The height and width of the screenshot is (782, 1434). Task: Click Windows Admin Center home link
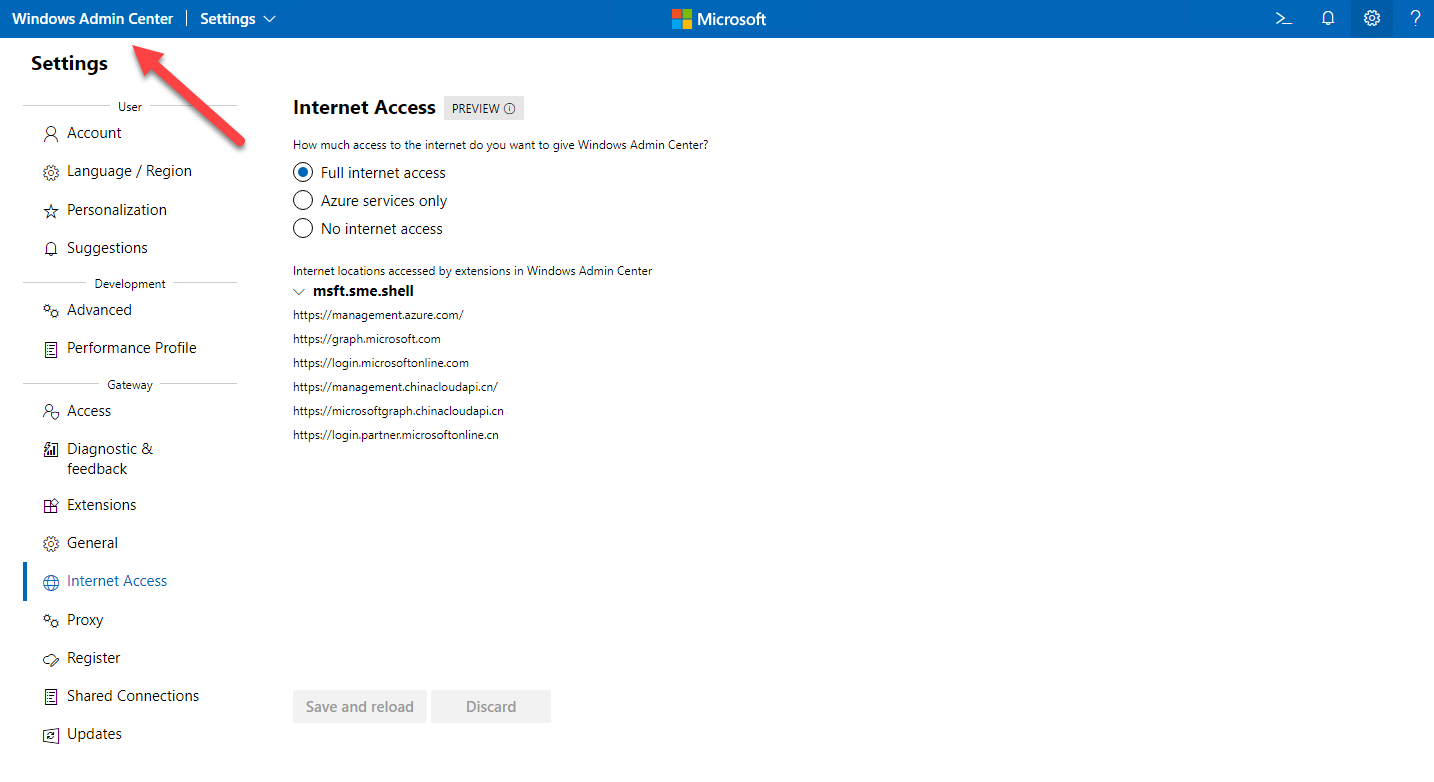pyautogui.click(x=93, y=19)
